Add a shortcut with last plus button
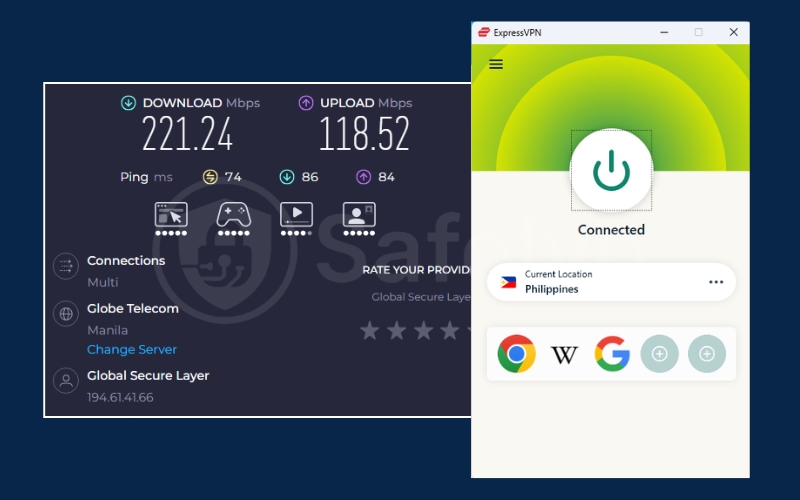Screen dimensions: 800x500 (707, 354)
